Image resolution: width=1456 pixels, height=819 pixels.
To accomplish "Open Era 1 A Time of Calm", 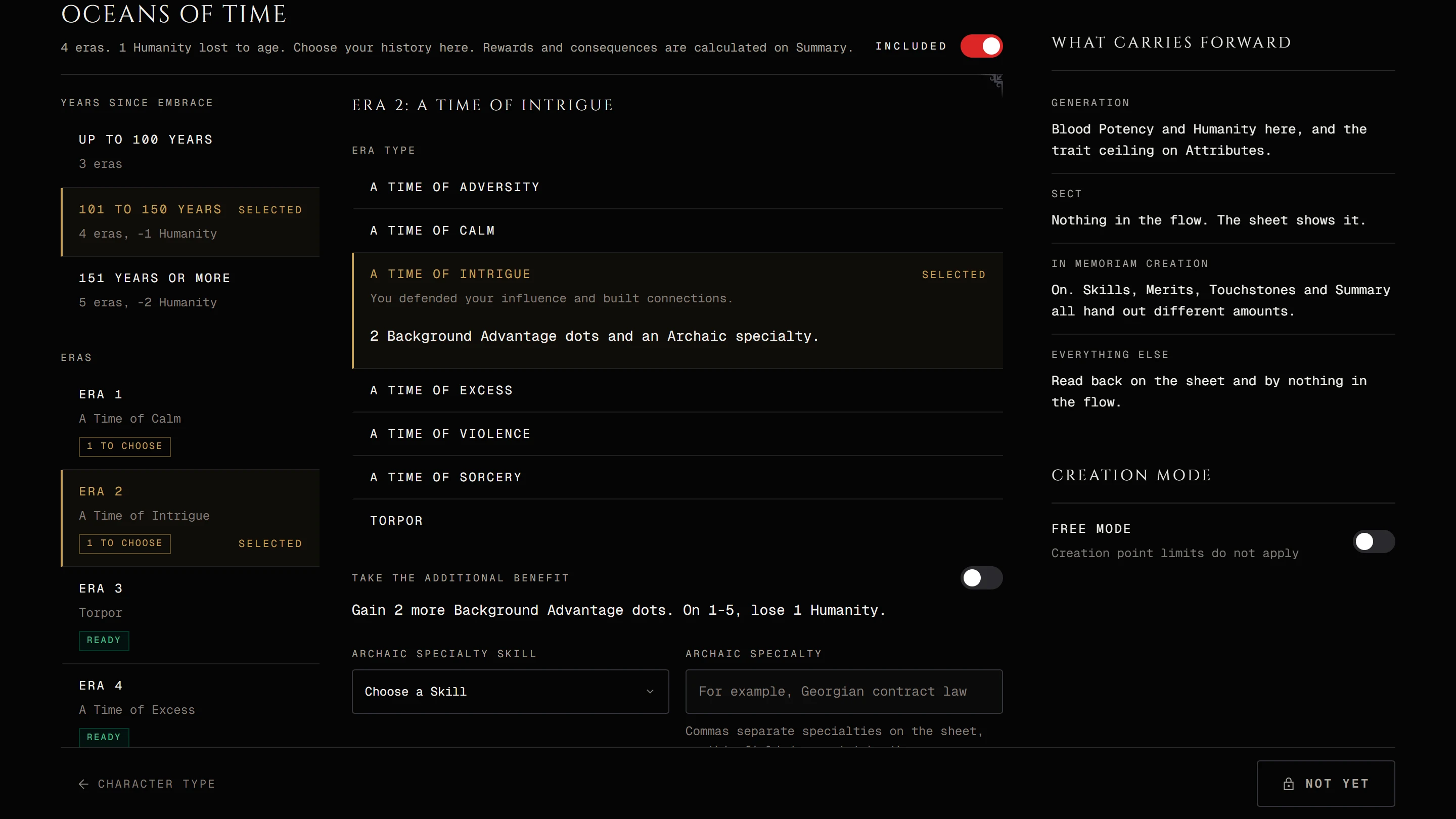I will 190,421.
